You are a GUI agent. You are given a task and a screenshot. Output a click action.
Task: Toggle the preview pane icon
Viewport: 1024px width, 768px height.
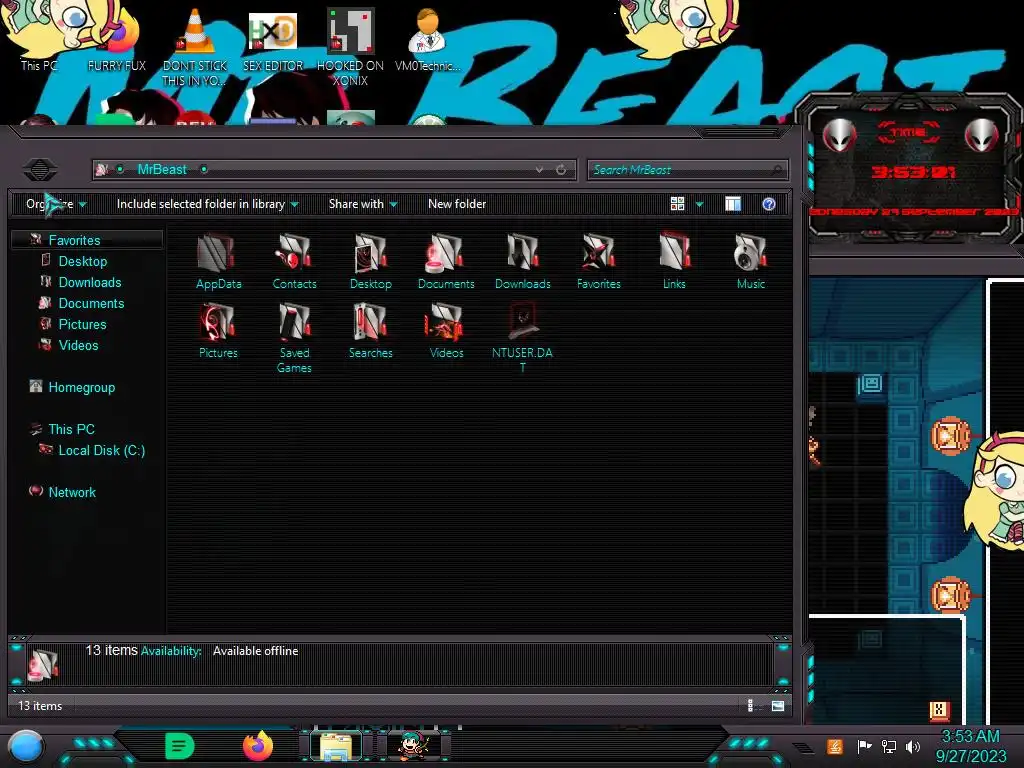click(x=733, y=204)
